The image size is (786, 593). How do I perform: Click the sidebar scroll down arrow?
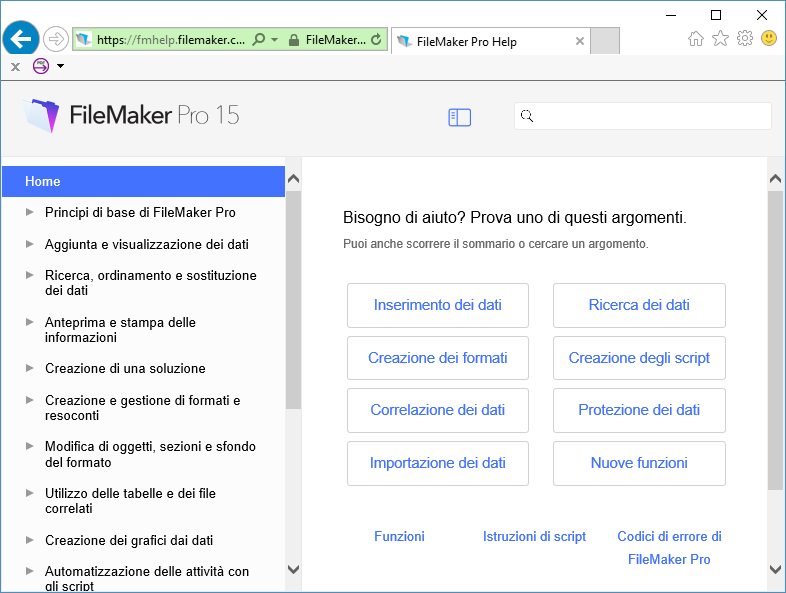pyautogui.click(x=293, y=569)
